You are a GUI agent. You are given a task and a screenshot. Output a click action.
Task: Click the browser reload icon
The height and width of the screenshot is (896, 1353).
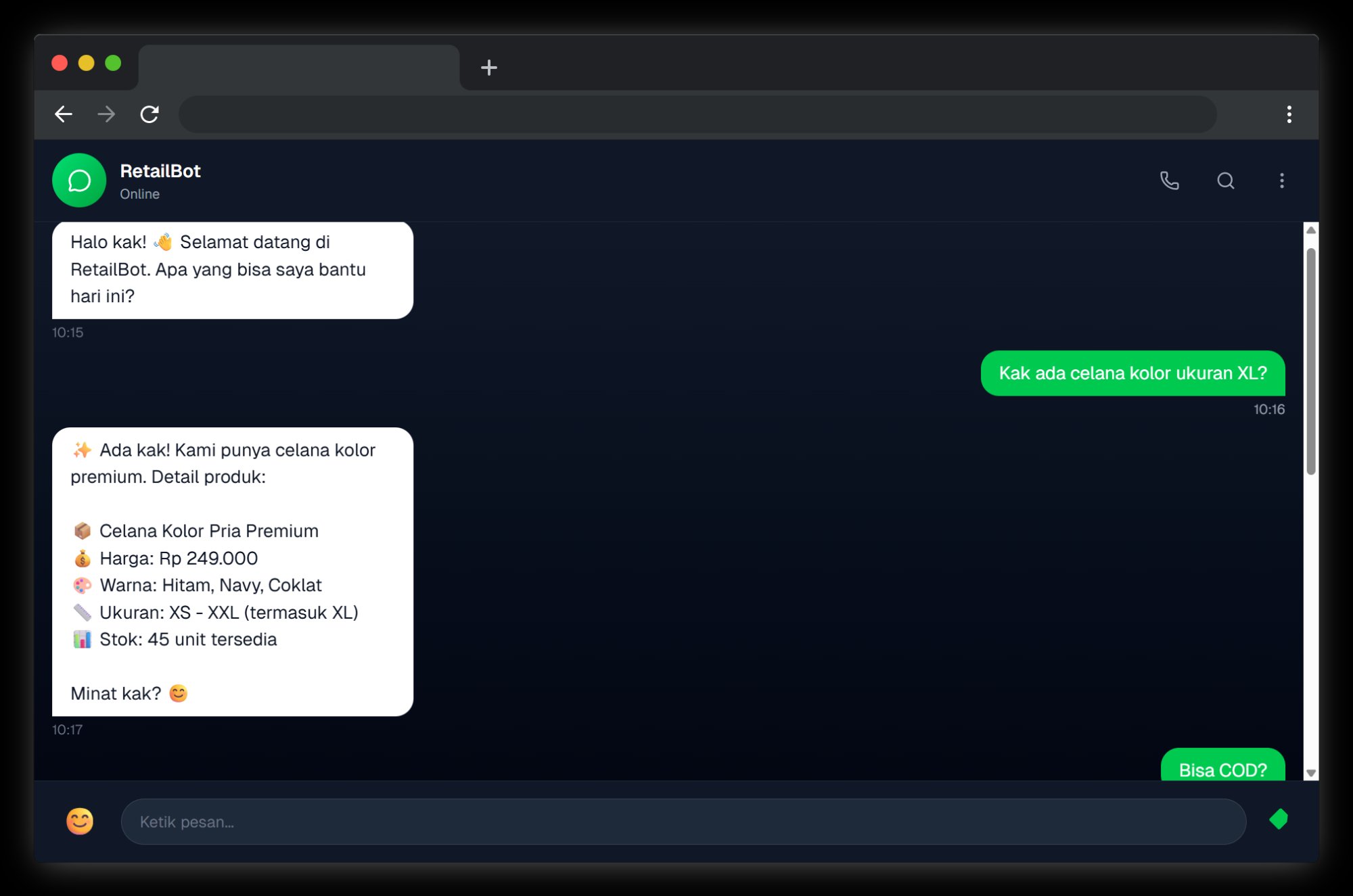pos(150,114)
